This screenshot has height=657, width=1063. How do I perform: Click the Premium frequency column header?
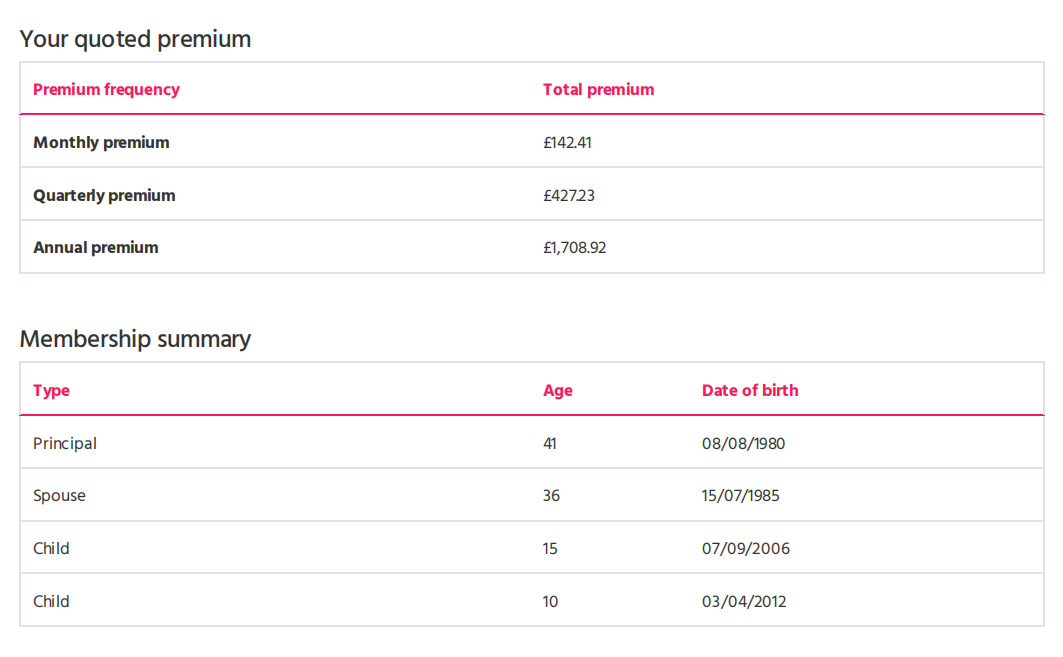coord(106,89)
